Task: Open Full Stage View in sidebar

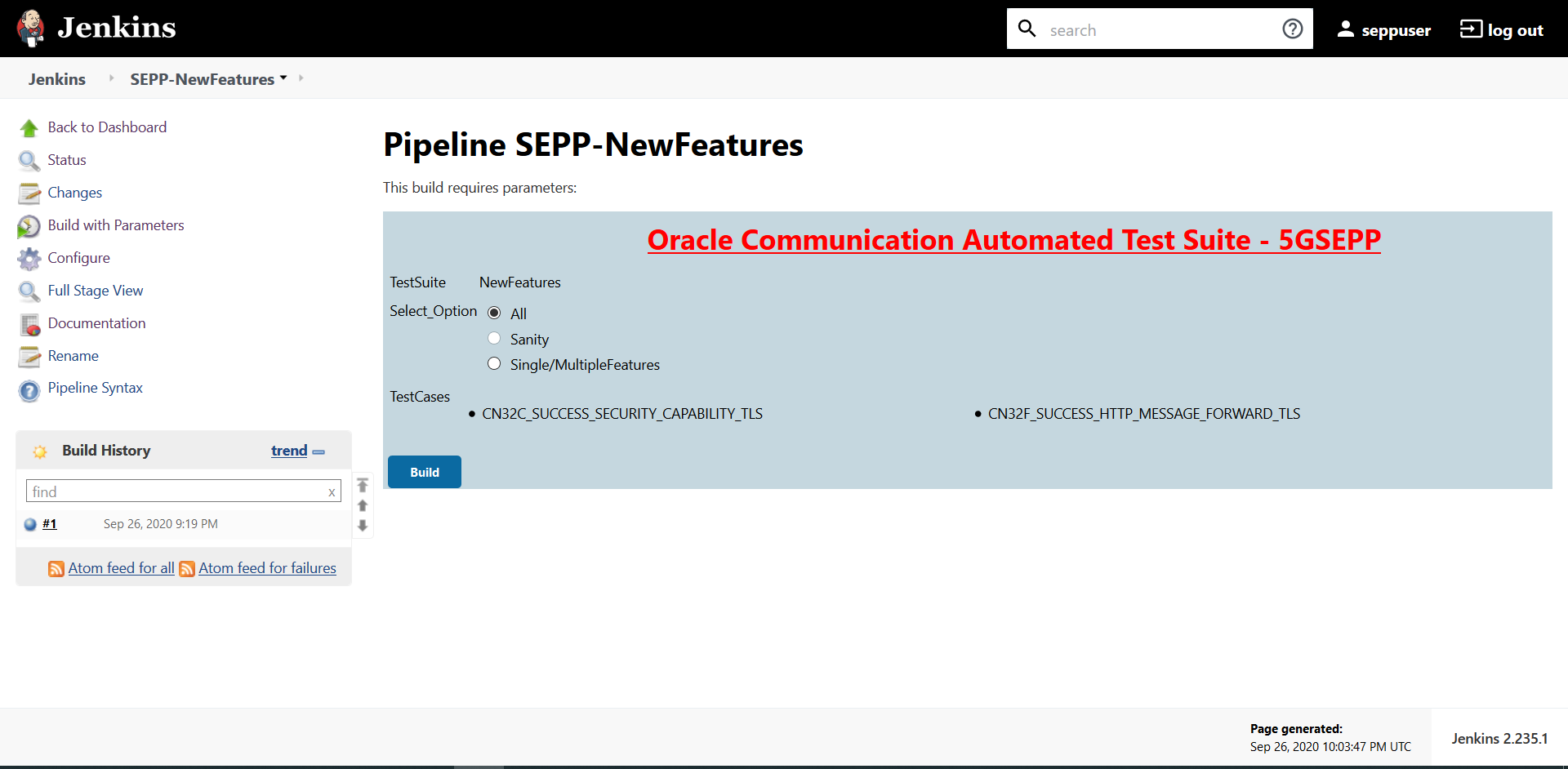Action: 95,291
